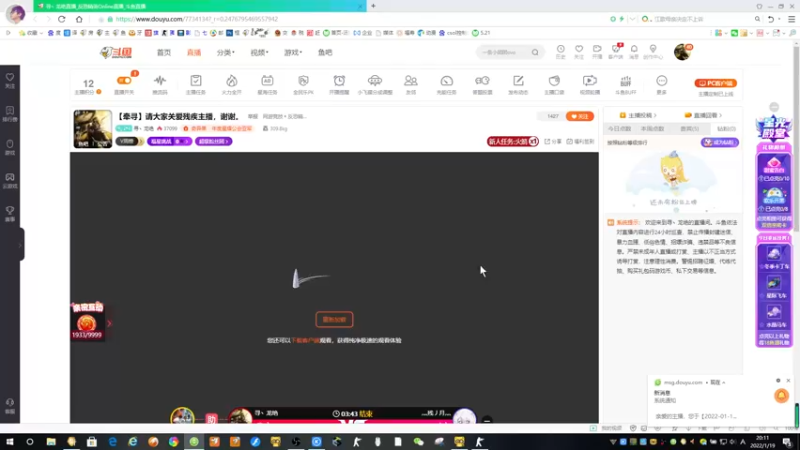Viewport: 800px width, 450px height.
Task: Open the UFO spaceship icon in toolbar
Action: pos(375,81)
